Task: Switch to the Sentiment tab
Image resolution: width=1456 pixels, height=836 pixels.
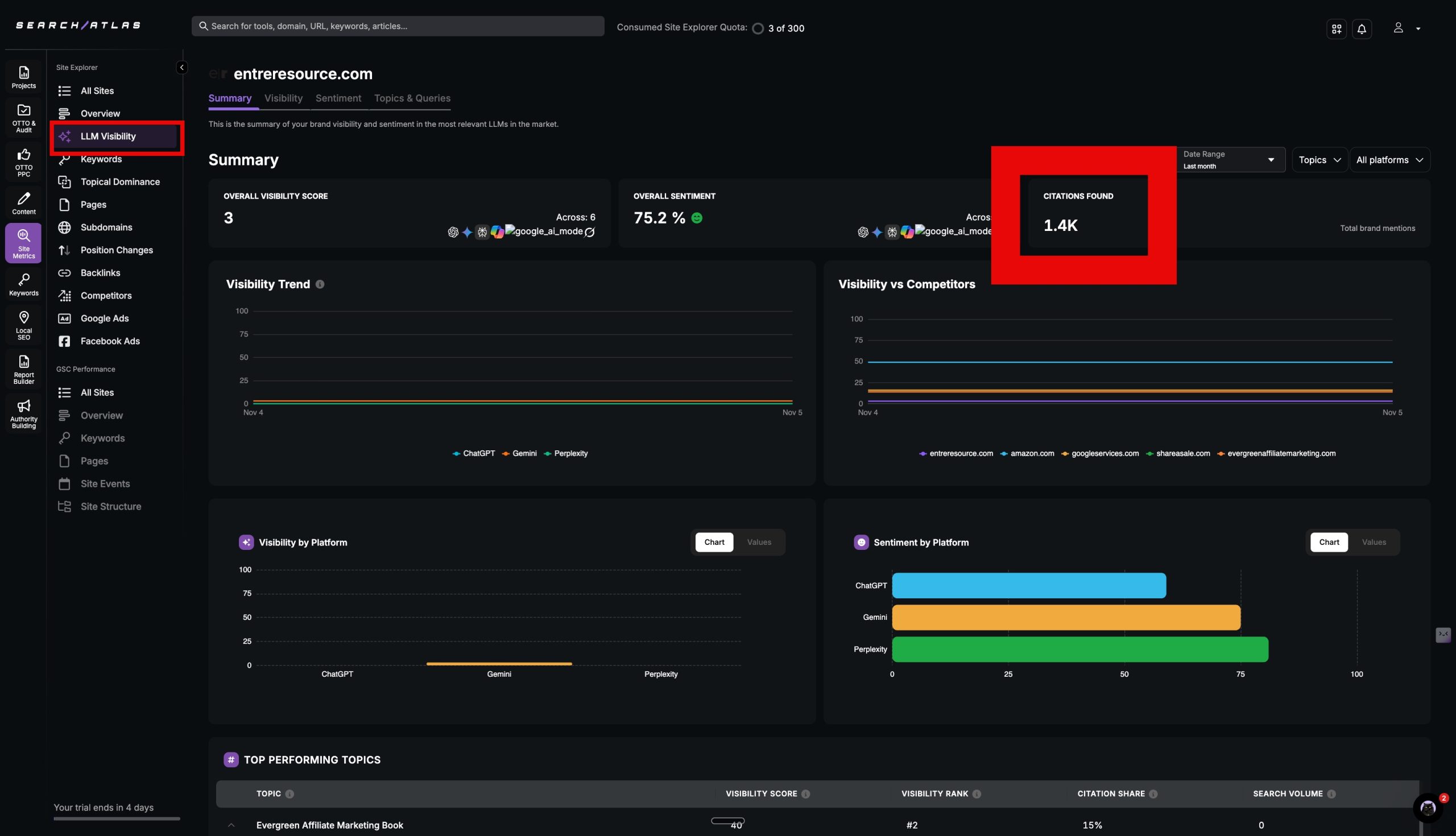Action: coord(338,98)
